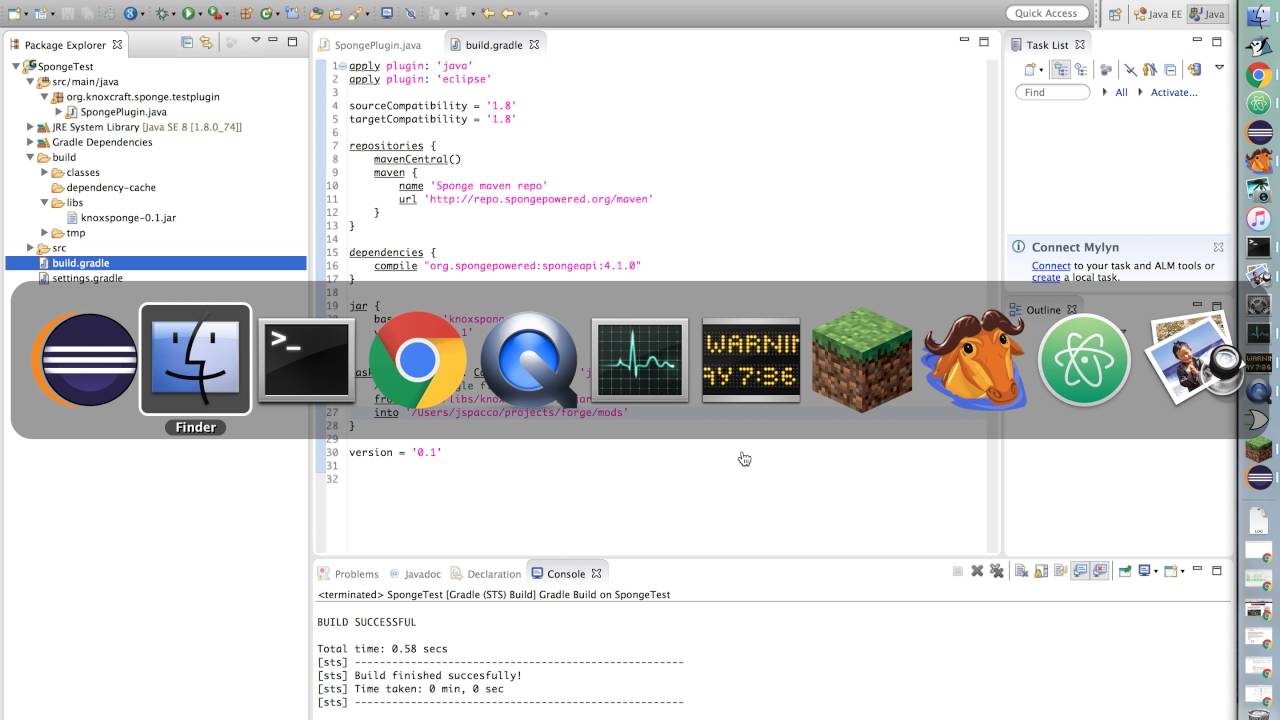The height and width of the screenshot is (720, 1280).
Task: Click the Quick Access search field
Action: (1046, 13)
